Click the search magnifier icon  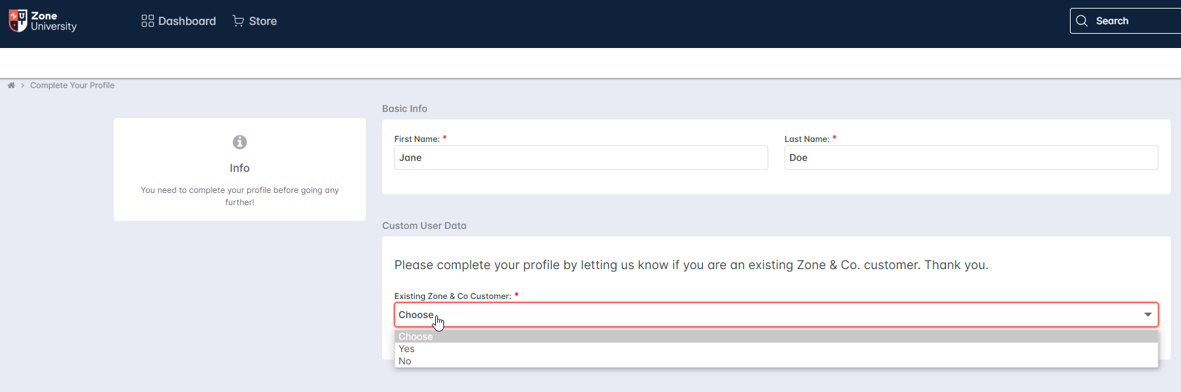(1082, 21)
